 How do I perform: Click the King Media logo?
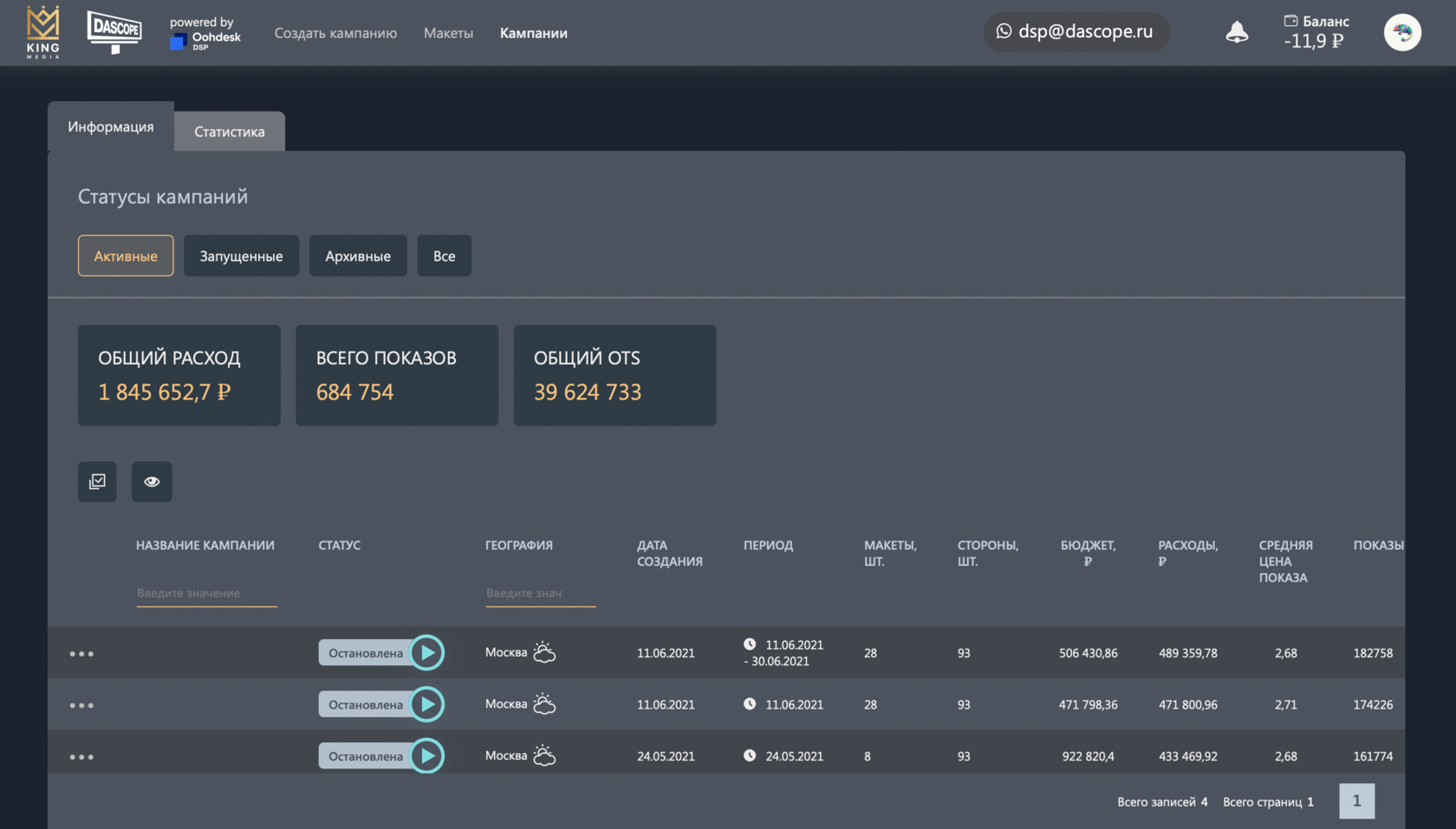pyautogui.click(x=42, y=32)
